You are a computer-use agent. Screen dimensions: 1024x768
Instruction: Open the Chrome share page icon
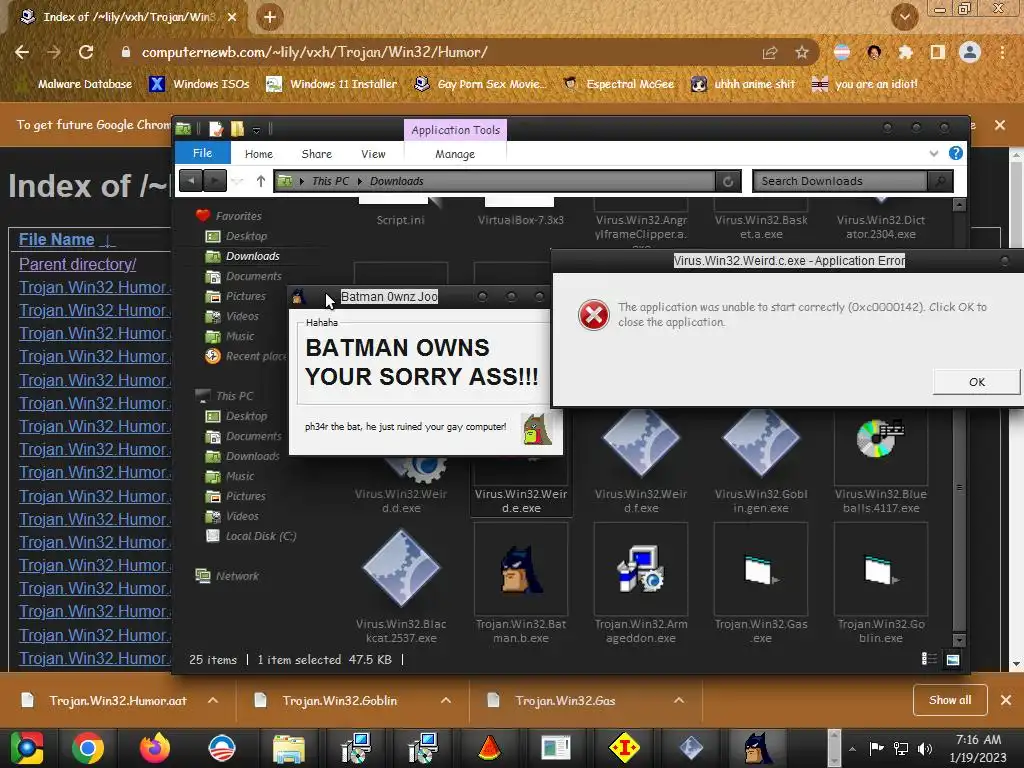(770, 52)
